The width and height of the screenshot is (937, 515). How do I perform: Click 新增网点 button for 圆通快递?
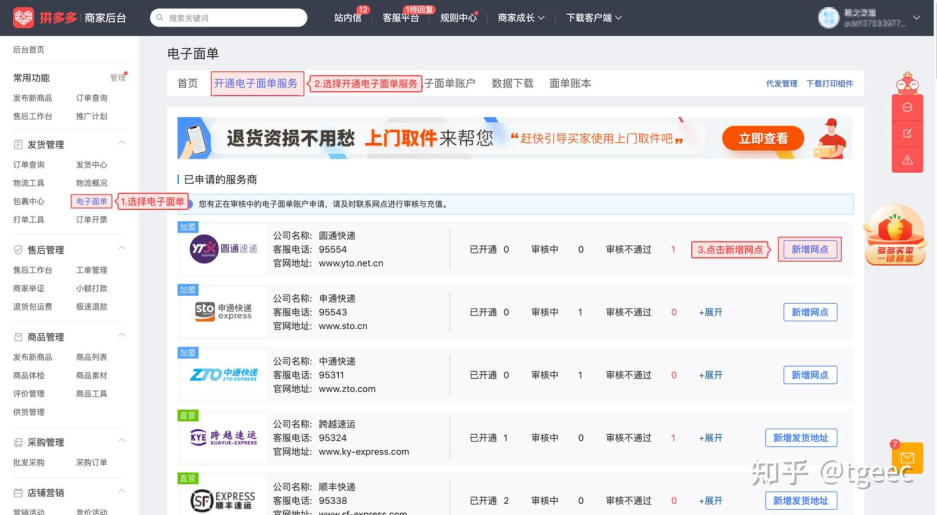click(809, 250)
